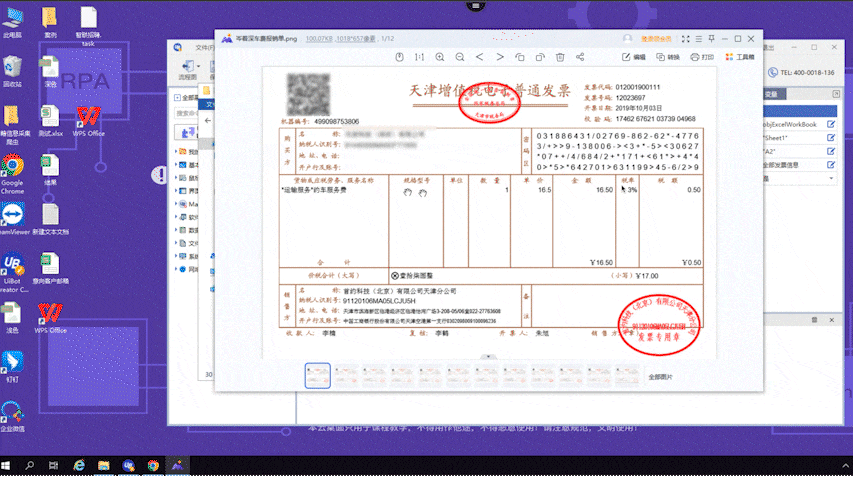Viewport: 854px width, 480px height.
Task: Open the Google Chrome desktop shortcut
Action: tap(12, 175)
